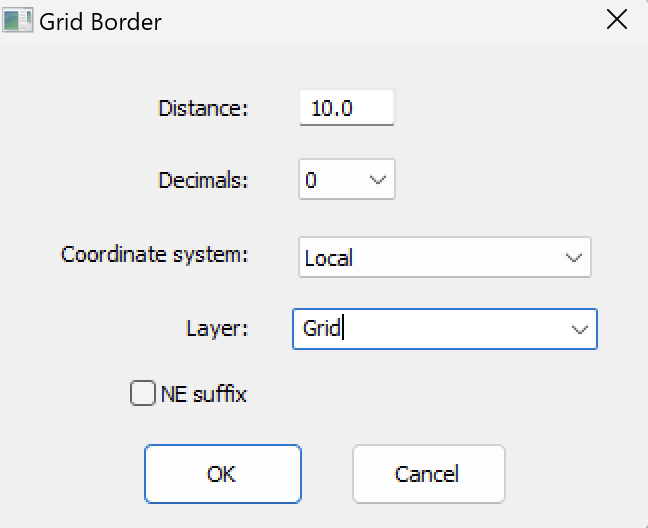Click blank area right of NE suffix
Viewport: 648px width, 528px height.
coord(413,393)
